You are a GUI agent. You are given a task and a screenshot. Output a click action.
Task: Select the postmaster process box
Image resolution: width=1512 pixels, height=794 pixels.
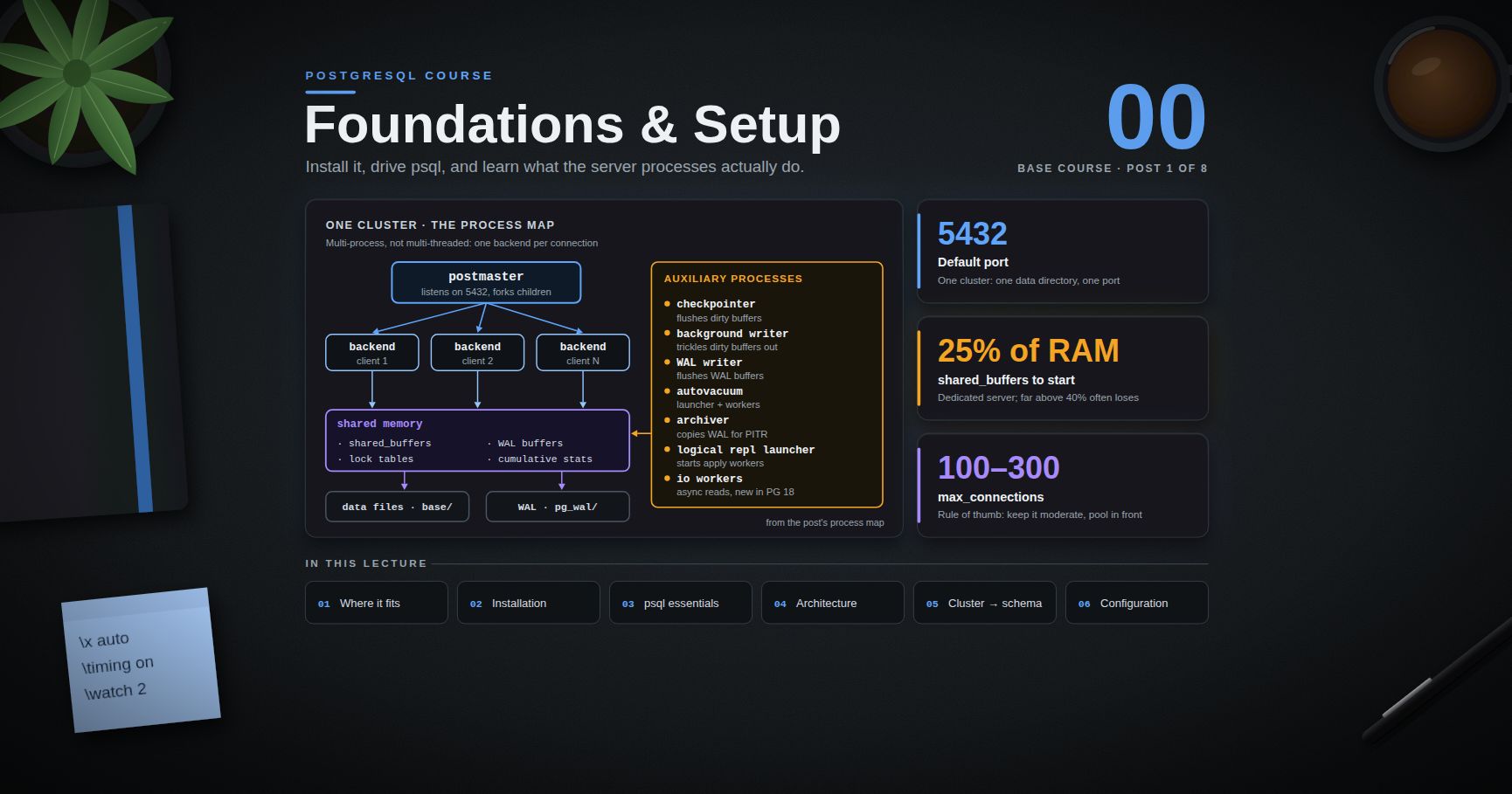tap(486, 283)
